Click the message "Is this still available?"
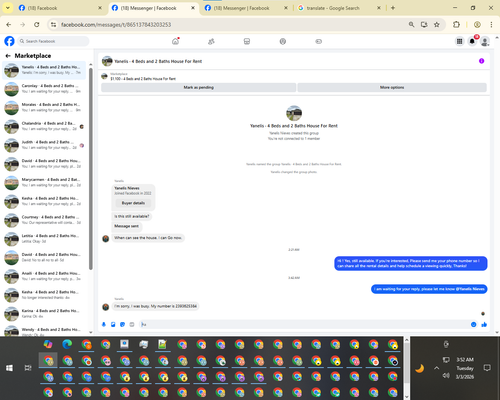The width and height of the screenshot is (500, 400). pos(132,216)
